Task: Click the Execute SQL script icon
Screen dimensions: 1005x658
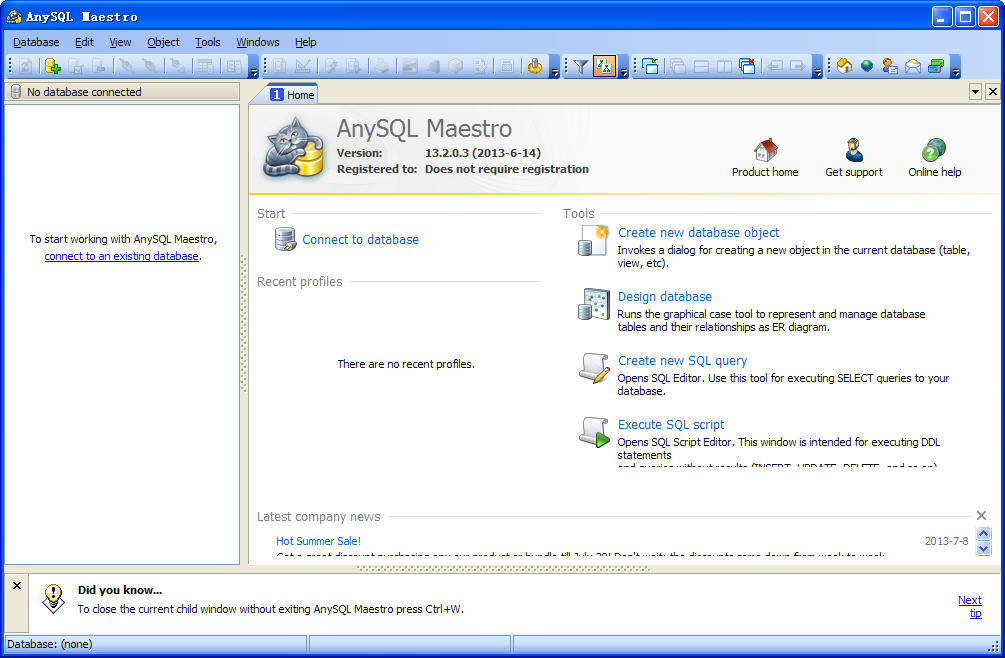Action: 593,431
